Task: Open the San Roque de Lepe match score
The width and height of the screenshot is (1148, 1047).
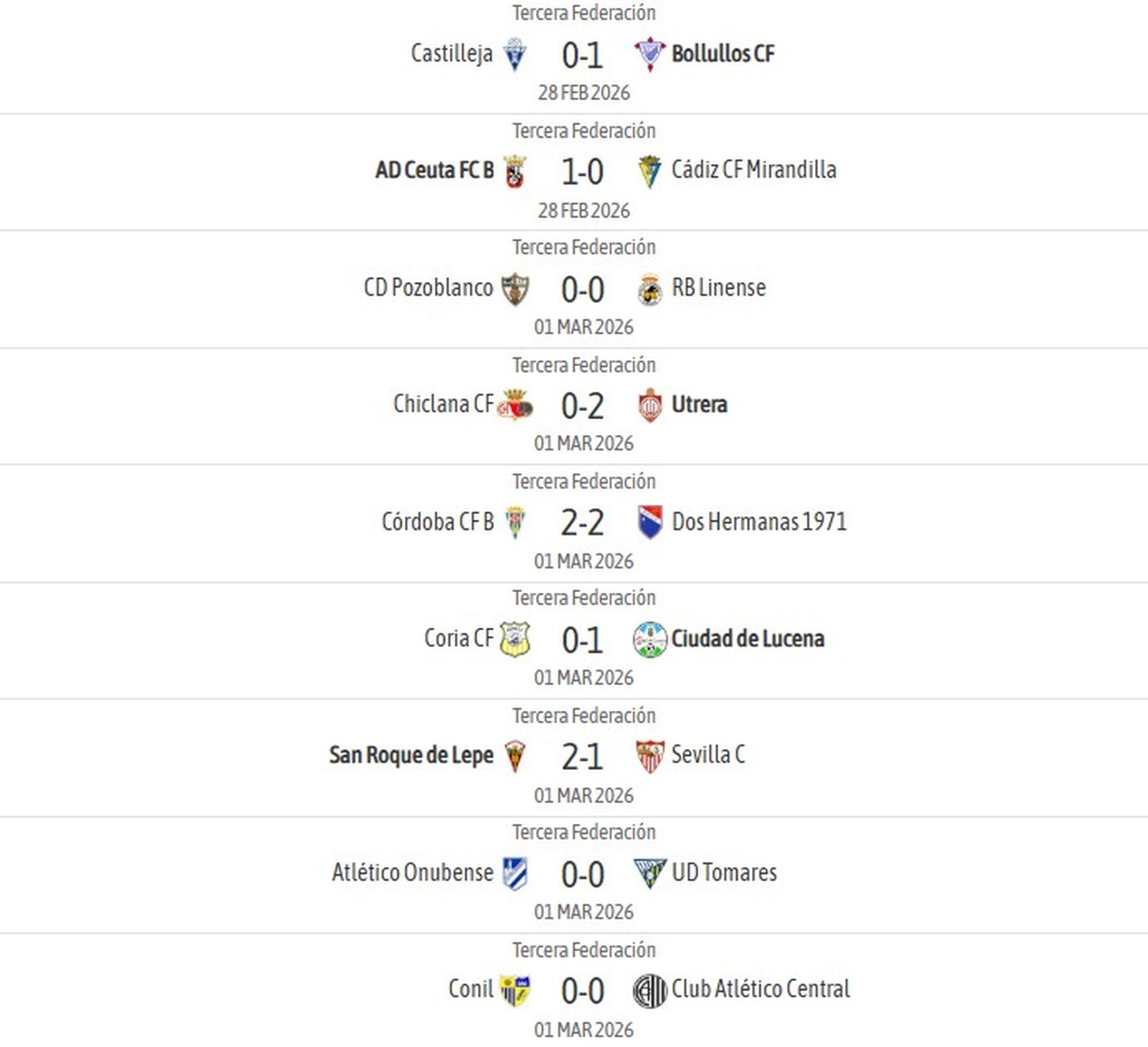Action: click(581, 754)
